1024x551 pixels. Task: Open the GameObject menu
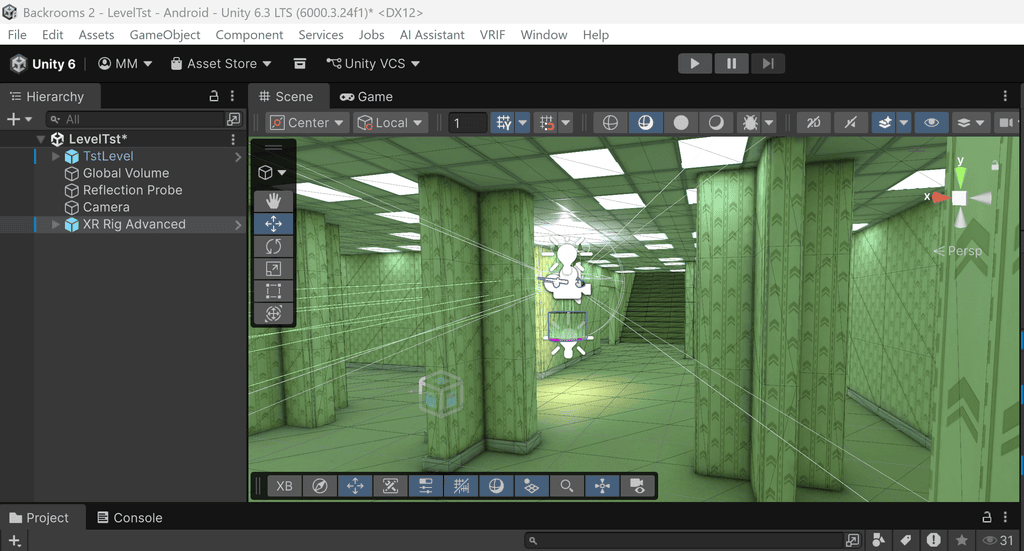click(165, 35)
